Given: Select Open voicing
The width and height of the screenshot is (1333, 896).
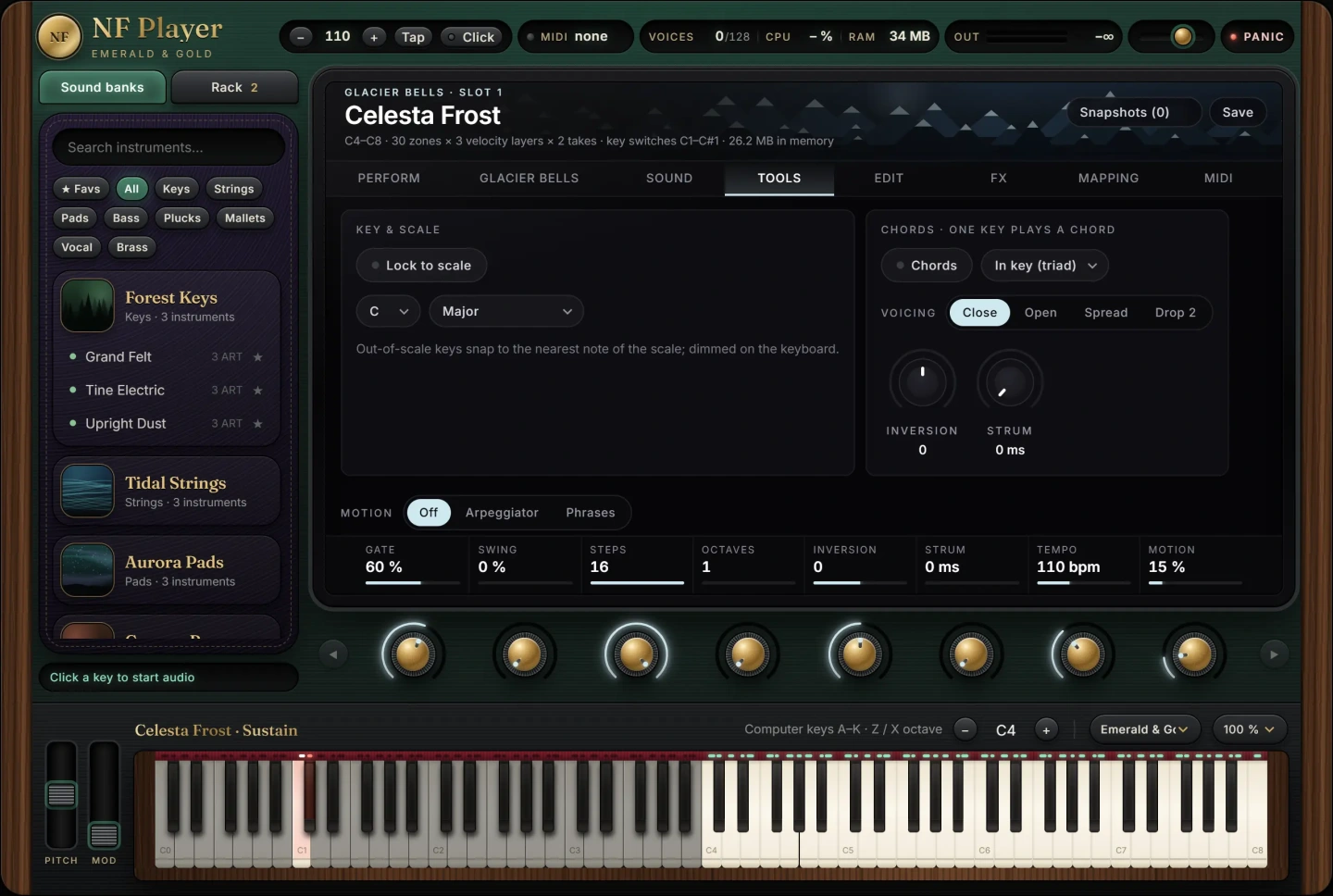Looking at the screenshot, I should coord(1040,313).
